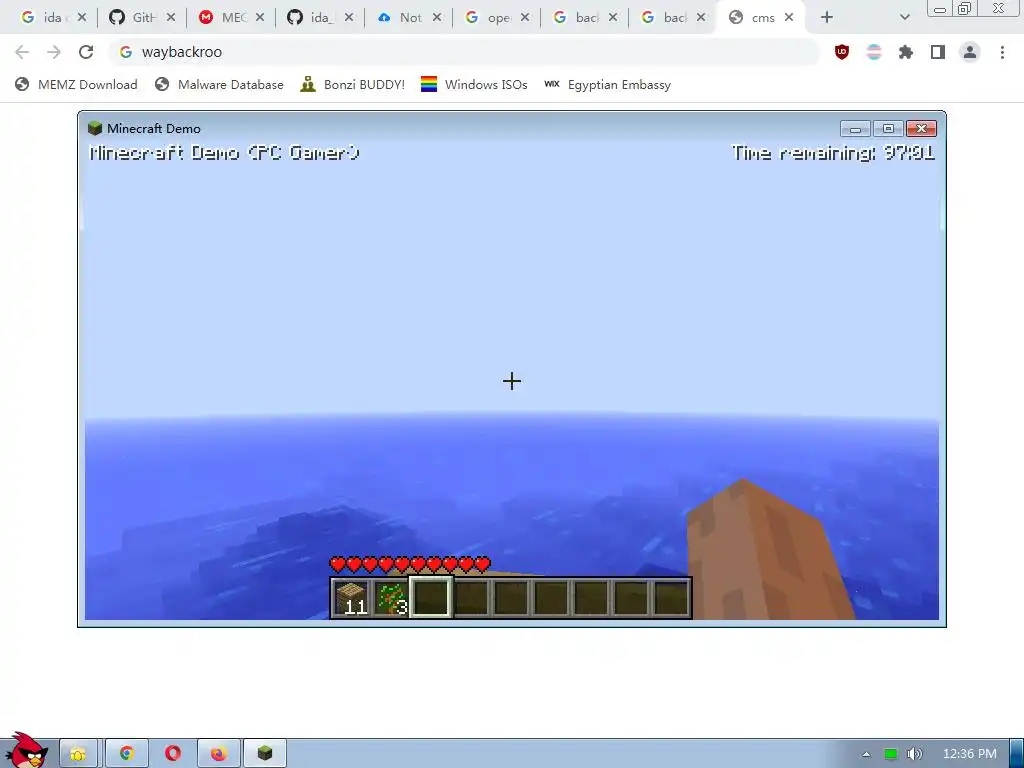
Task: Reload the current page
Action: click(86, 52)
